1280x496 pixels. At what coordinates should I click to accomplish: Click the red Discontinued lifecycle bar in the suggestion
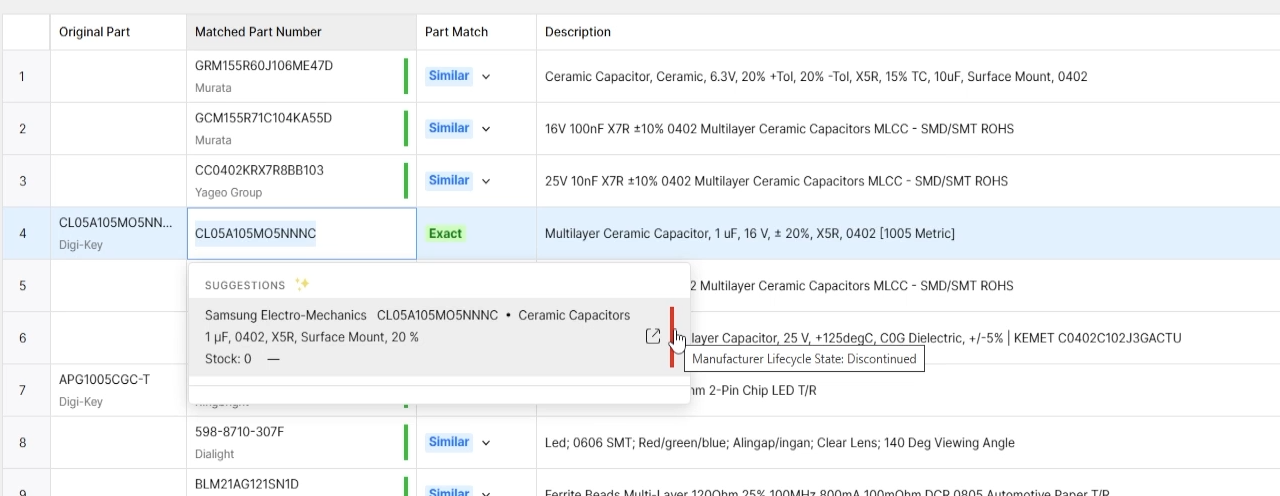(x=672, y=337)
